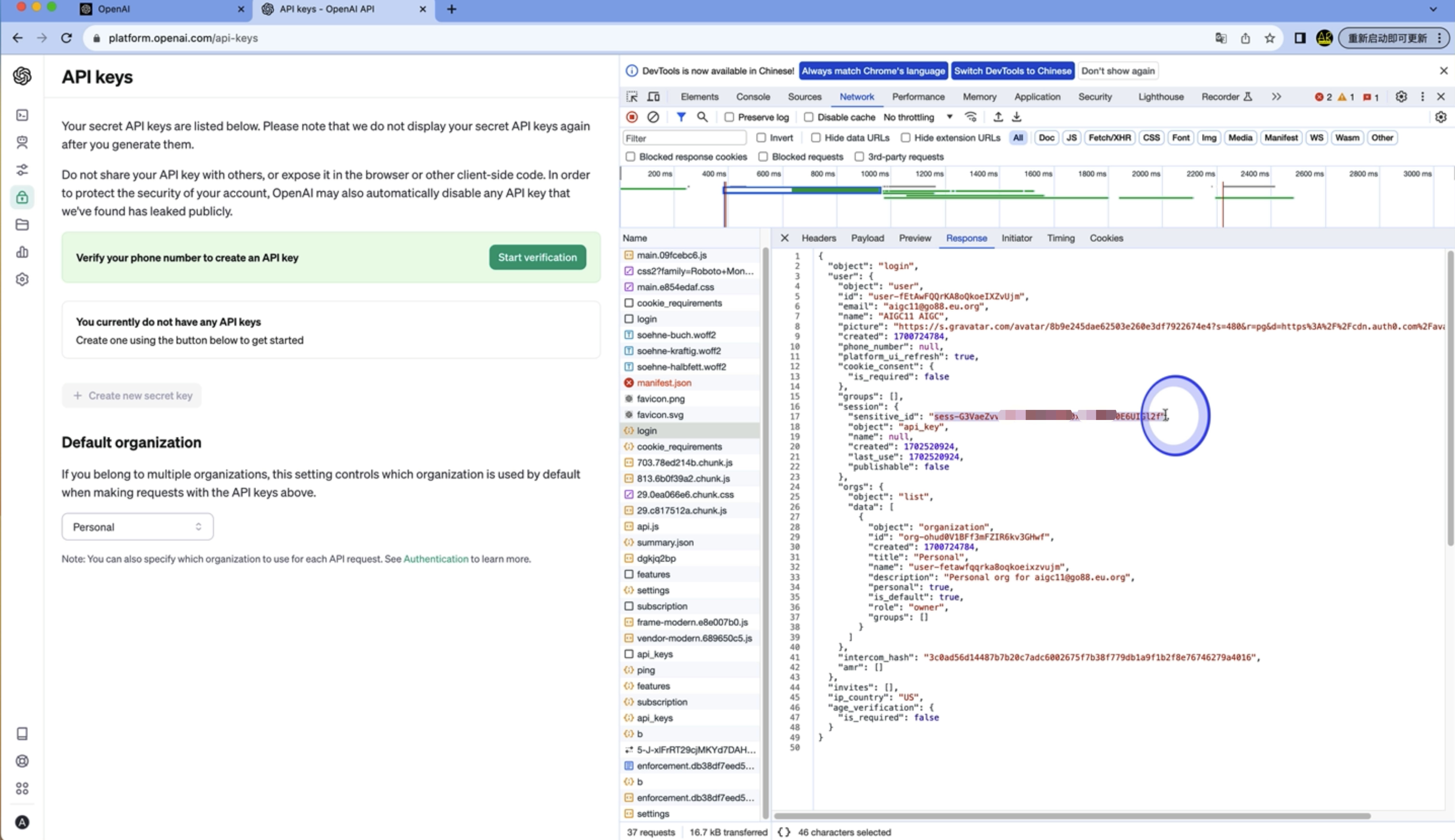Click Create new secret key
This screenshot has height=840, width=1455.
coord(132,396)
